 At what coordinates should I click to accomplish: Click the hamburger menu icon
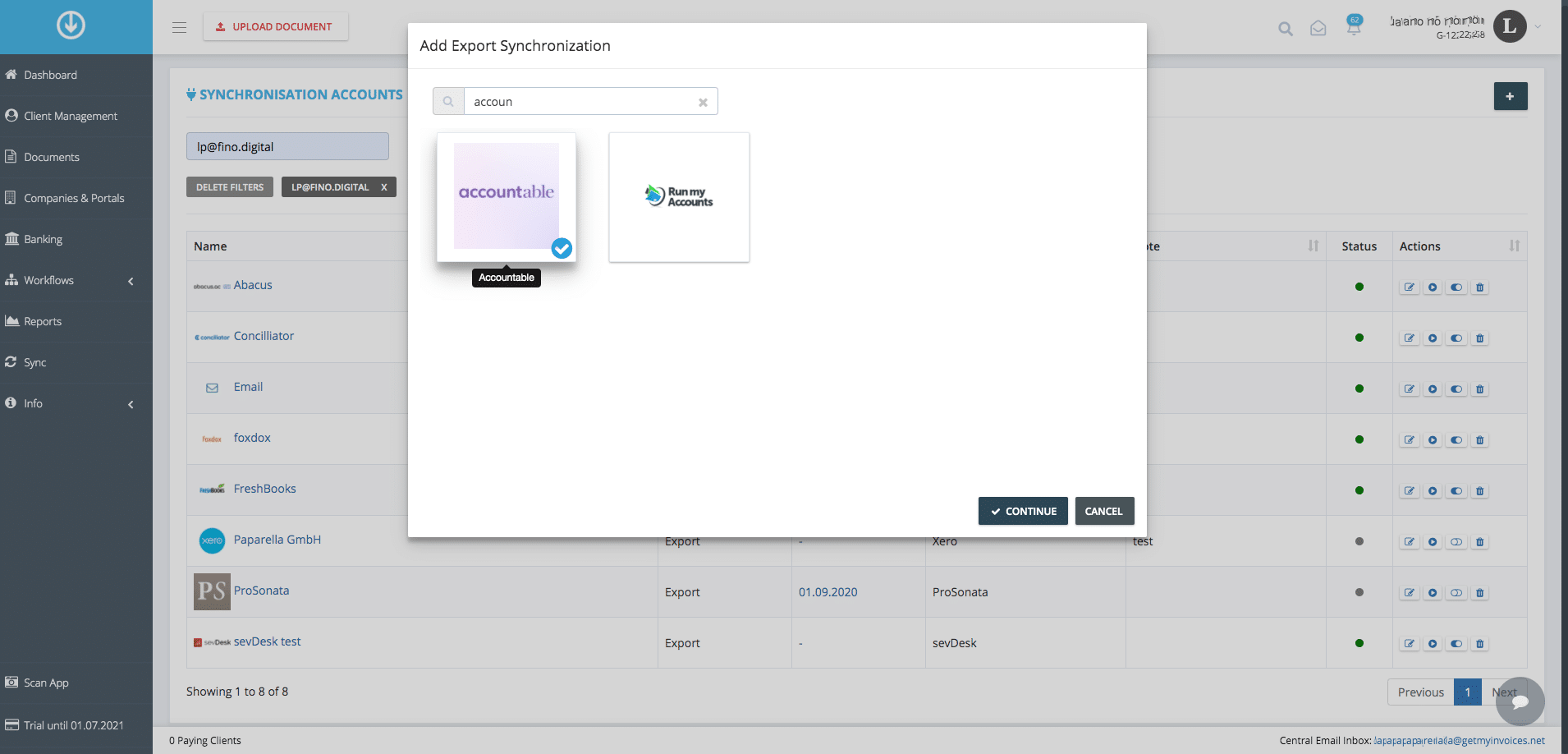pyautogui.click(x=179, y=27)
